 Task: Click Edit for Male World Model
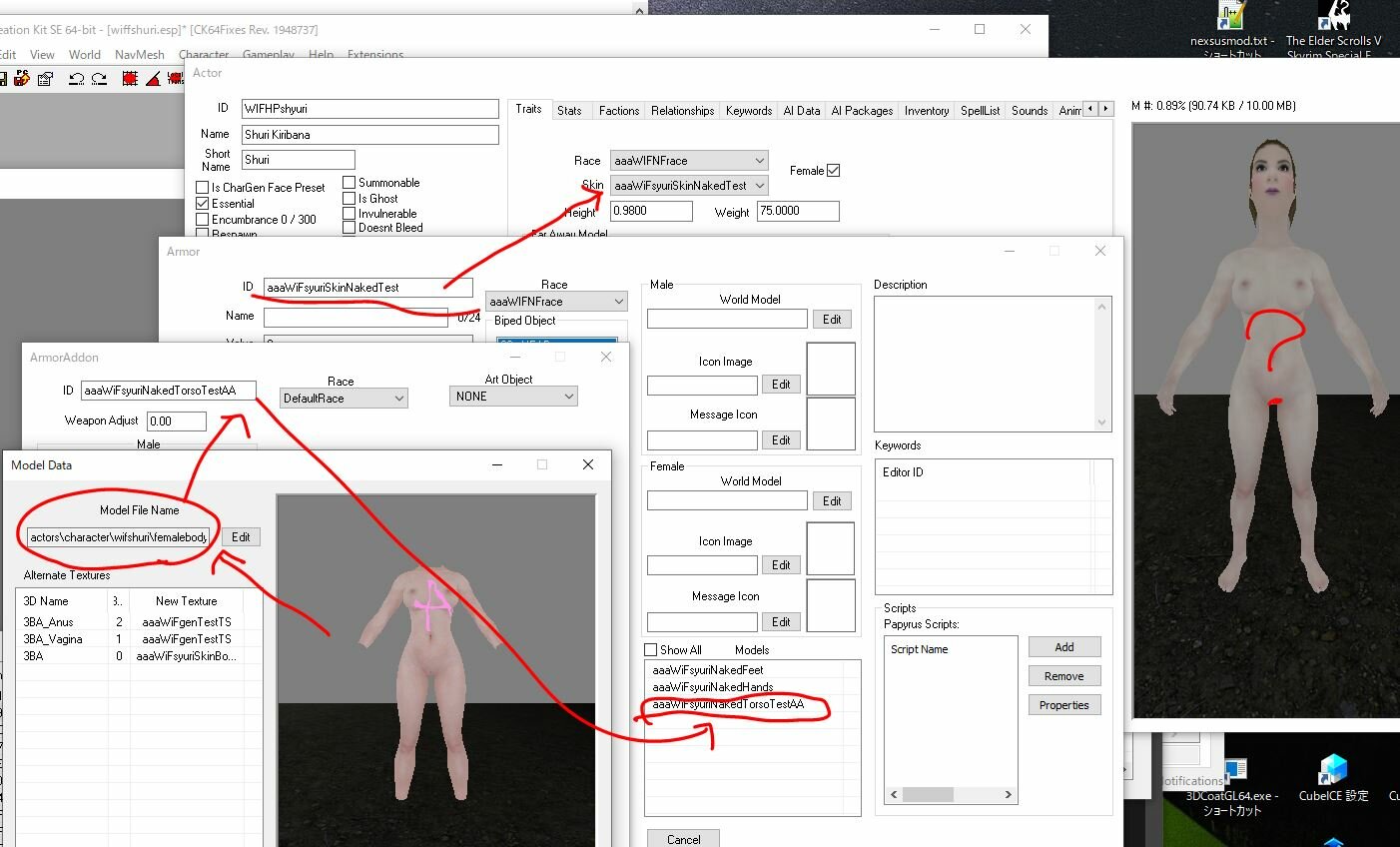click(832, 320)
